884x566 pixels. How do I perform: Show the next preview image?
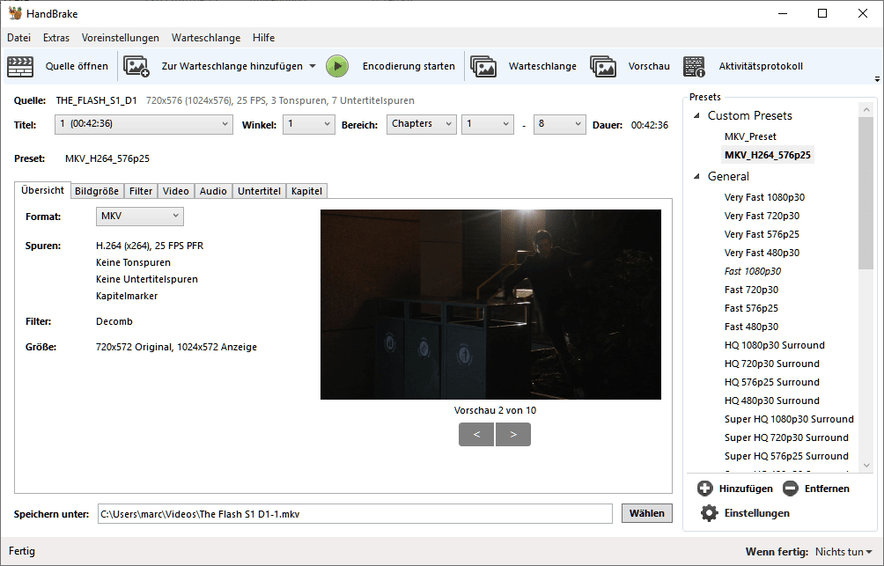(x=513, y=435)
